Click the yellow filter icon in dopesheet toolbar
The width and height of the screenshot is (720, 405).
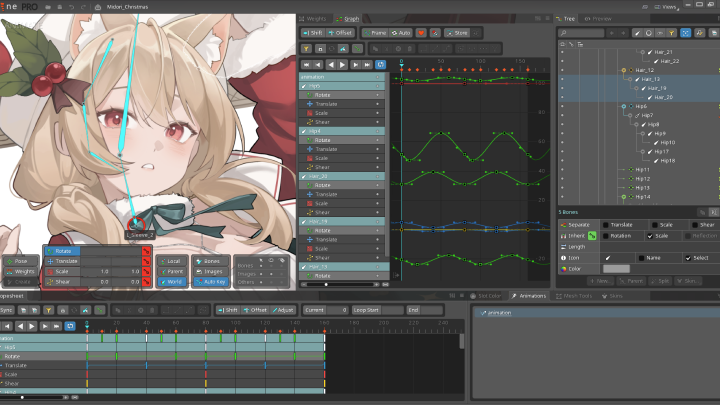coord(48,310)
